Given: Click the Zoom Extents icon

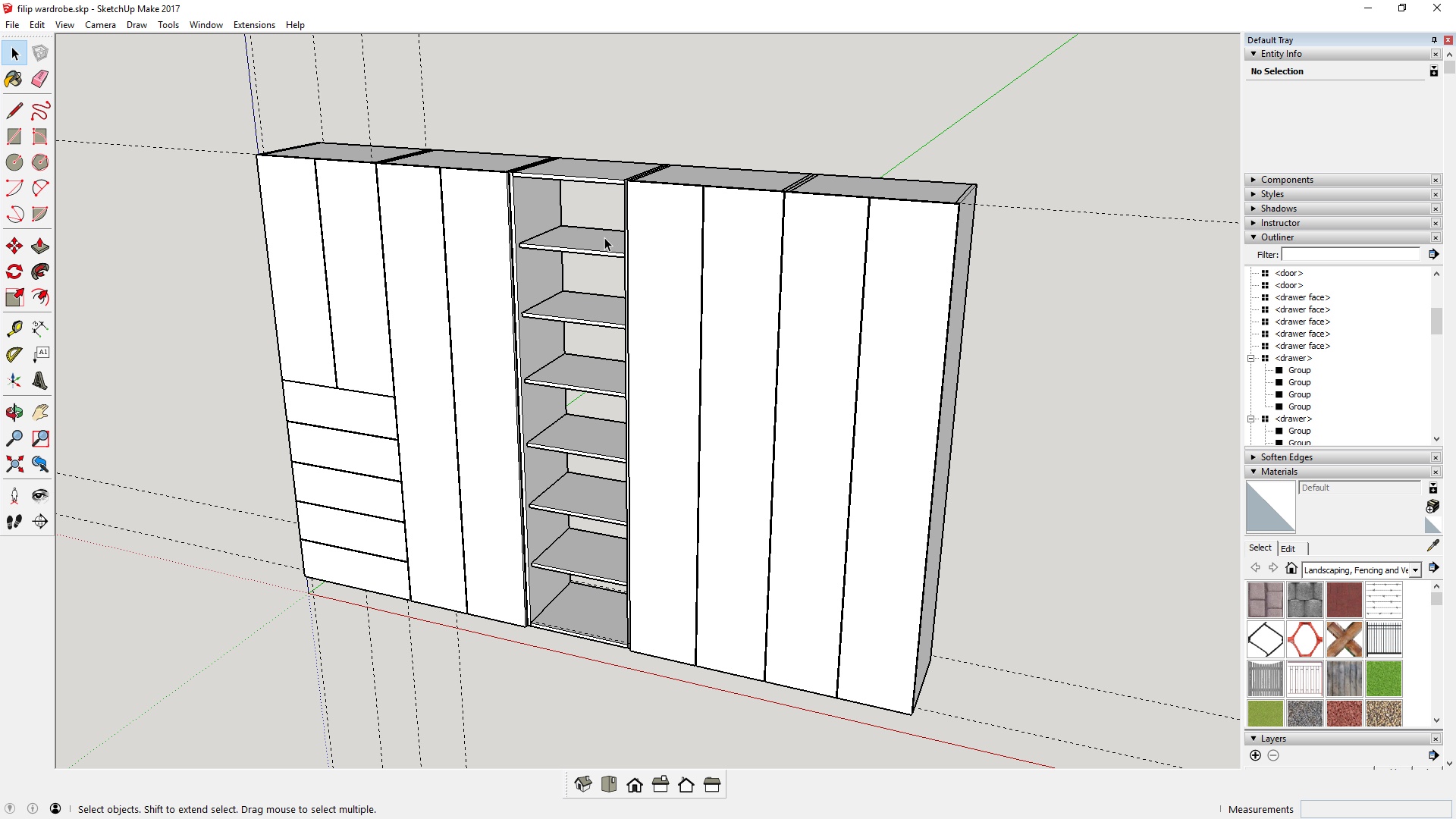Looking at the screenshot, I should [x=14, y=464].
